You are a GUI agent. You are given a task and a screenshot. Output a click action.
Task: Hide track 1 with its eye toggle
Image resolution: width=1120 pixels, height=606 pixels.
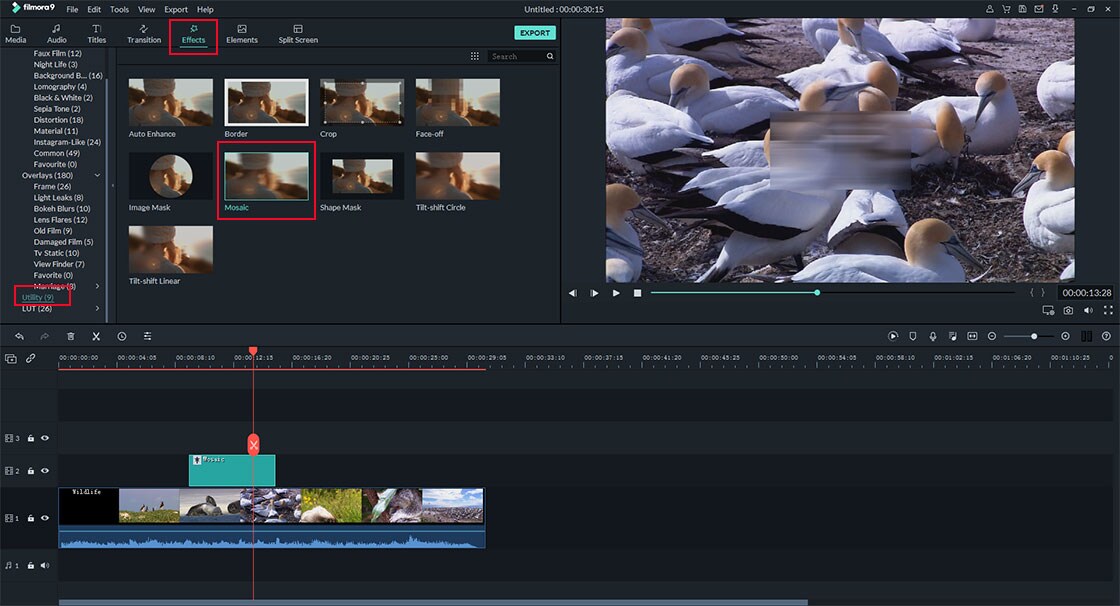45,518
